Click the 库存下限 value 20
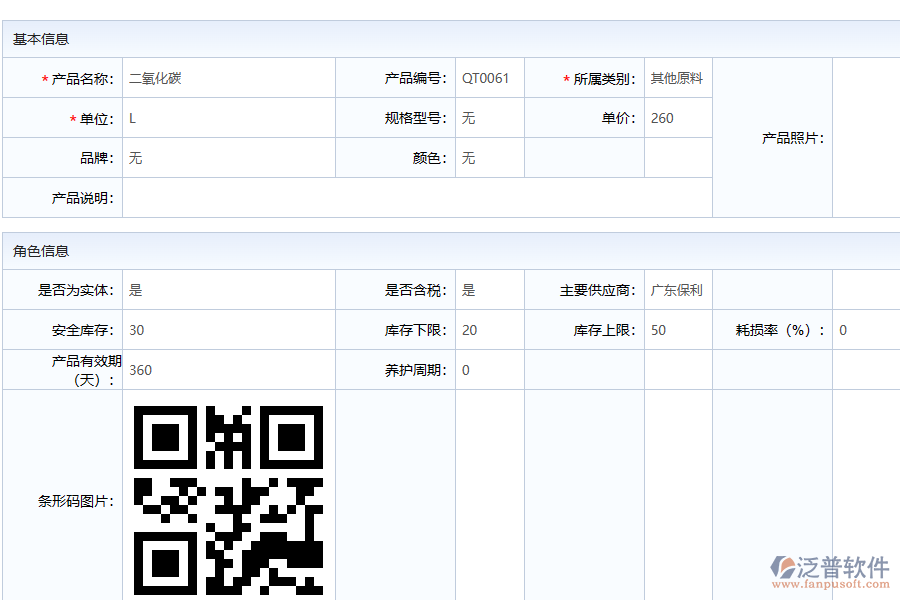Viewport: 900px width, 600px height. pos(470,330)
